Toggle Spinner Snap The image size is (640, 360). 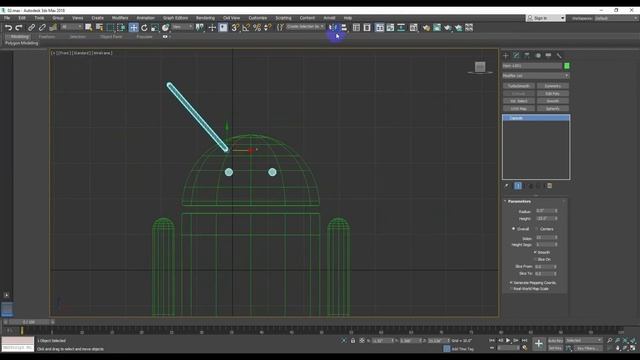[268, 27]
